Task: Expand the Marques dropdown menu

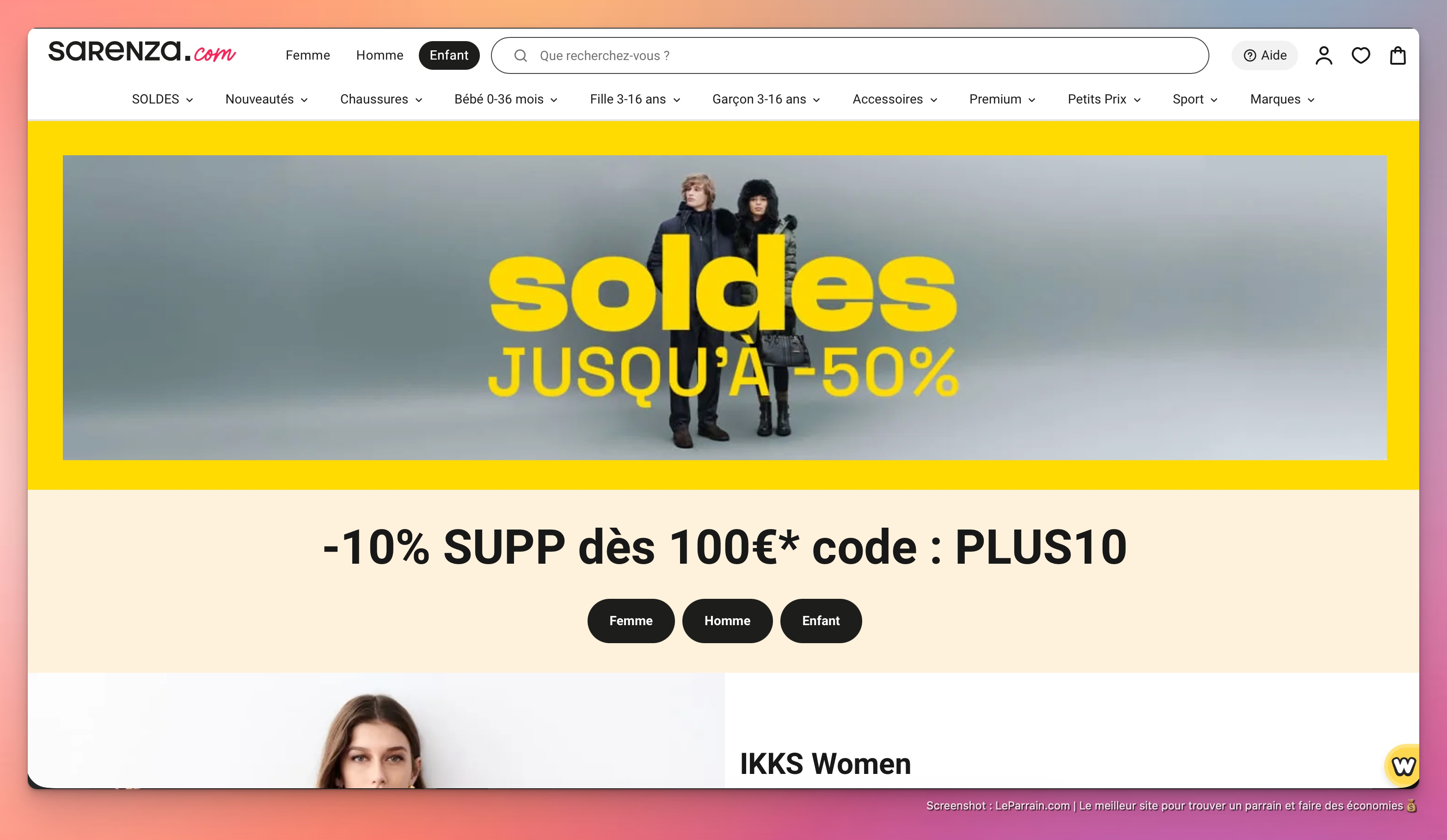Action: click(1282, 99)
